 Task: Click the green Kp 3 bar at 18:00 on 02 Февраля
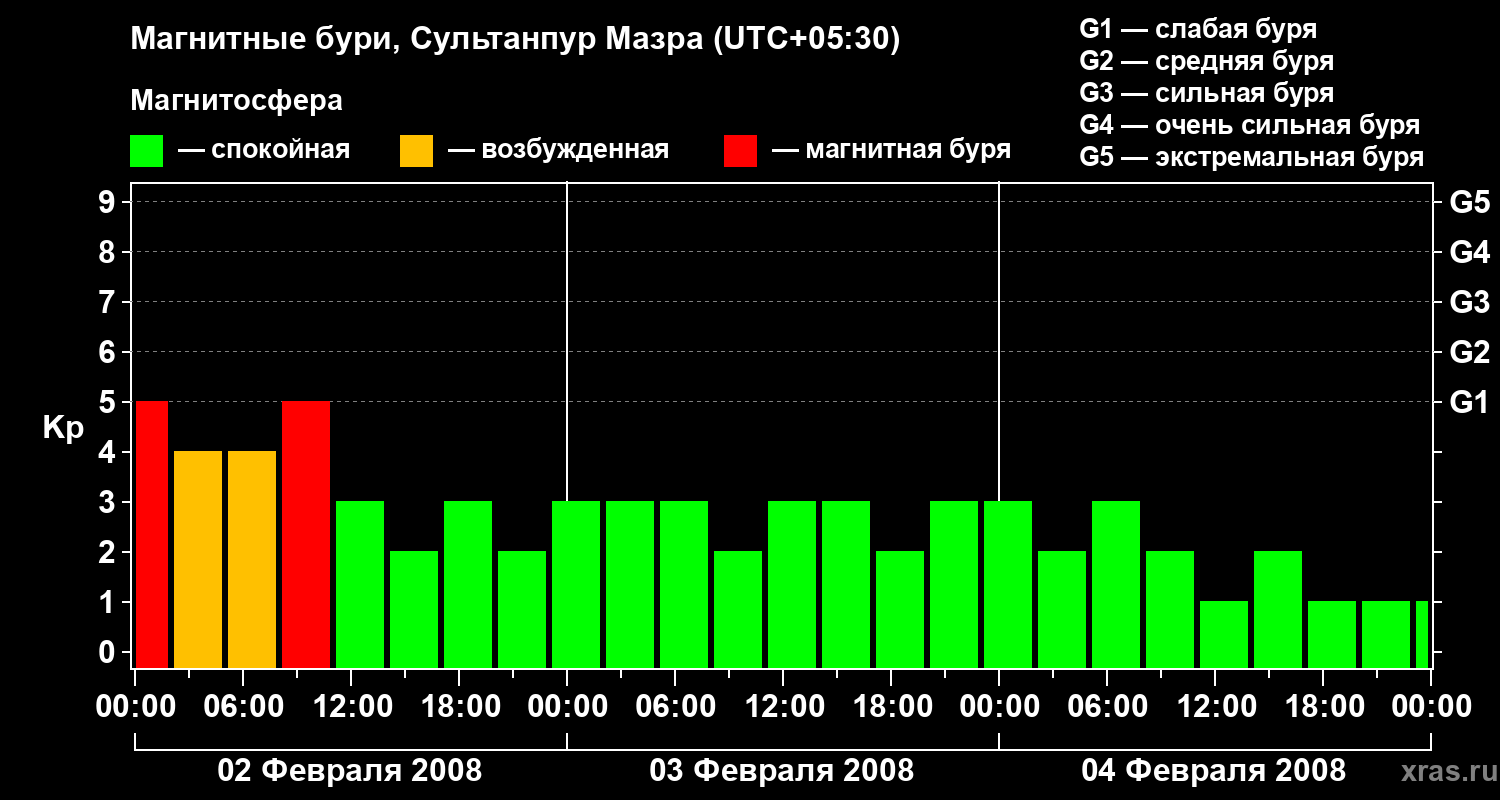(468, 584)
